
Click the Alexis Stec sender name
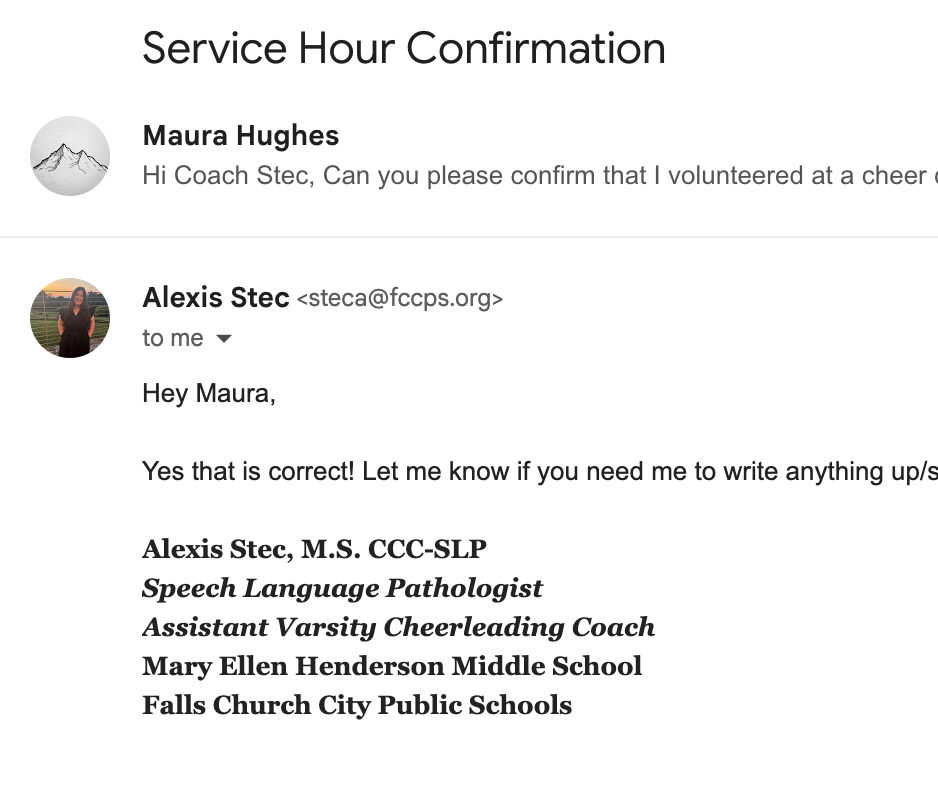216,297
